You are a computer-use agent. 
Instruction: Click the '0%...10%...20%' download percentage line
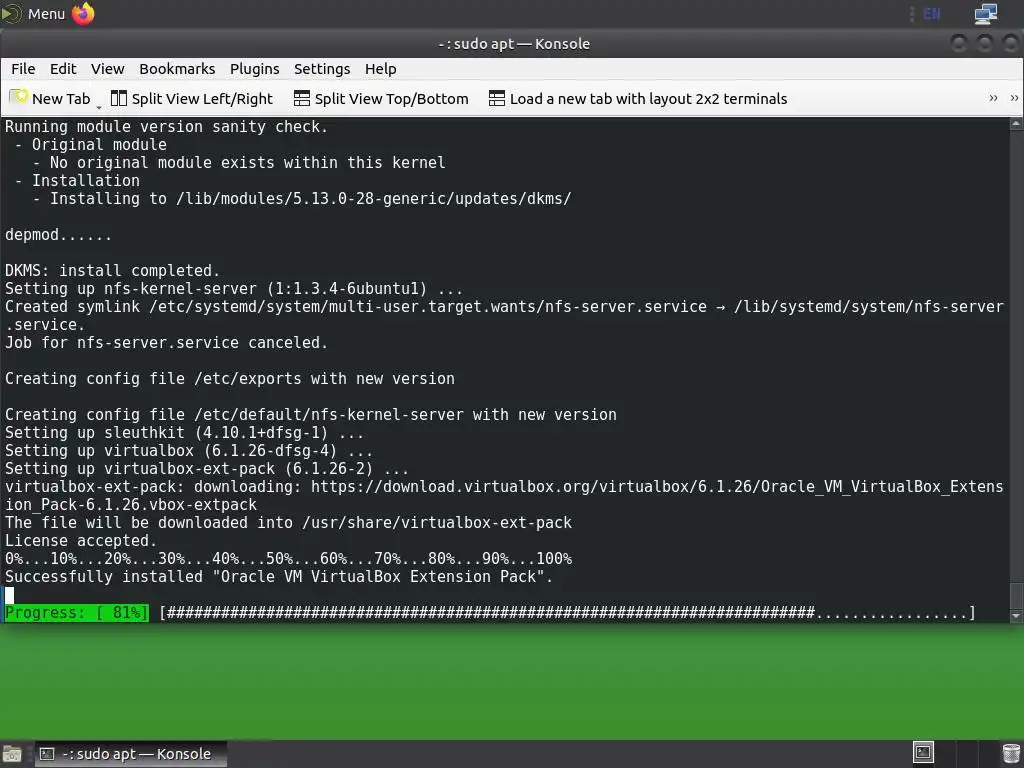(x=288, y=559)
